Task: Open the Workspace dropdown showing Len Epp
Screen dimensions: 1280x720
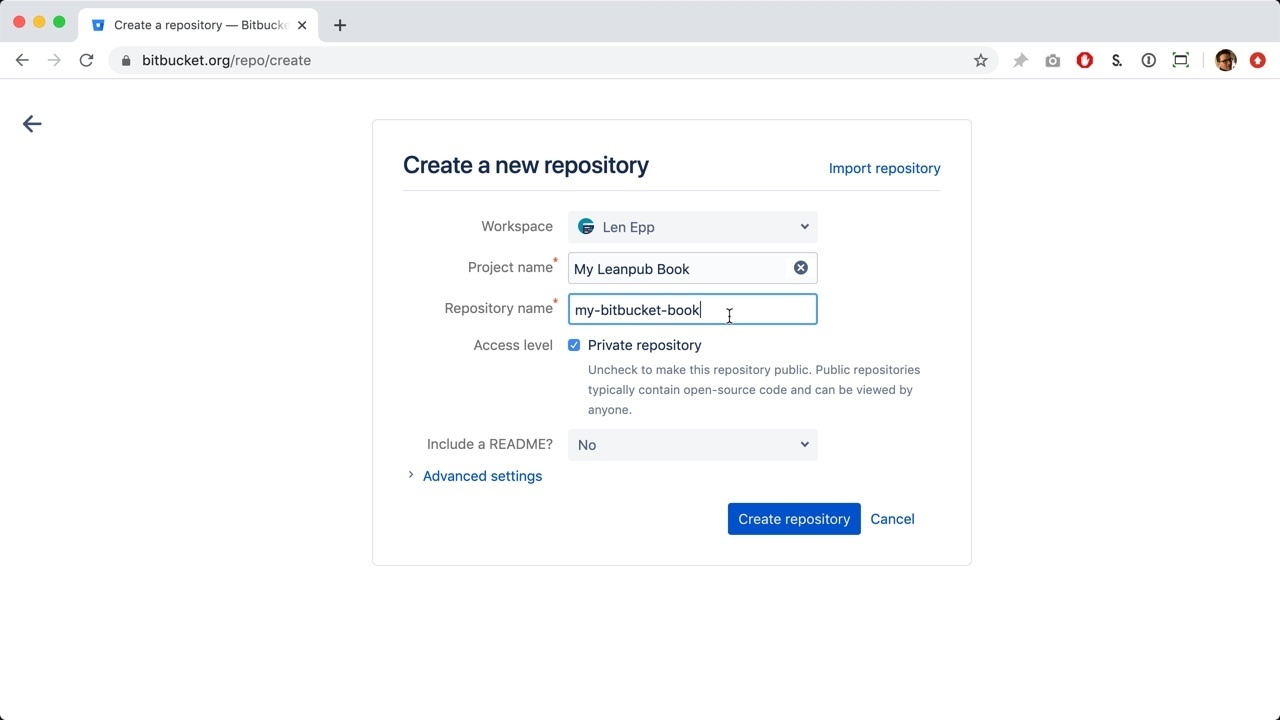Action: tap(692, 227)
